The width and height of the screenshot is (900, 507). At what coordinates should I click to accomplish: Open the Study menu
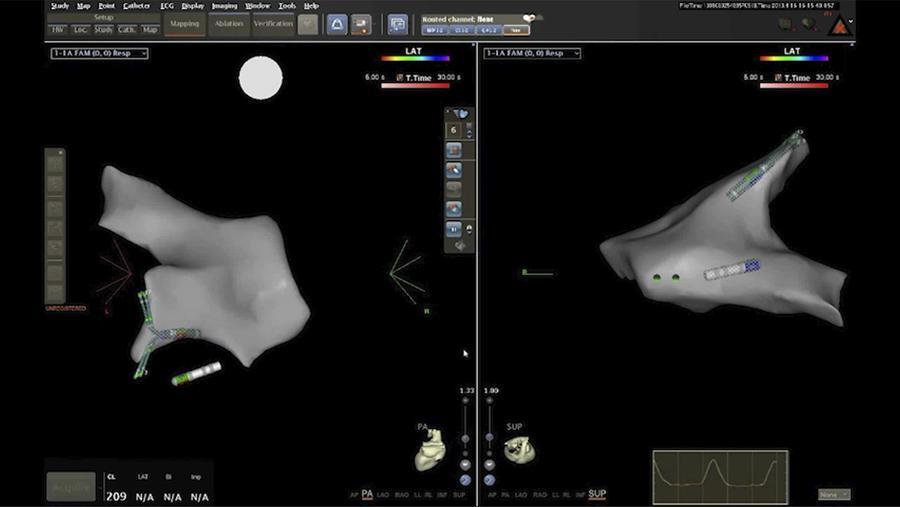tap(60, 6)
